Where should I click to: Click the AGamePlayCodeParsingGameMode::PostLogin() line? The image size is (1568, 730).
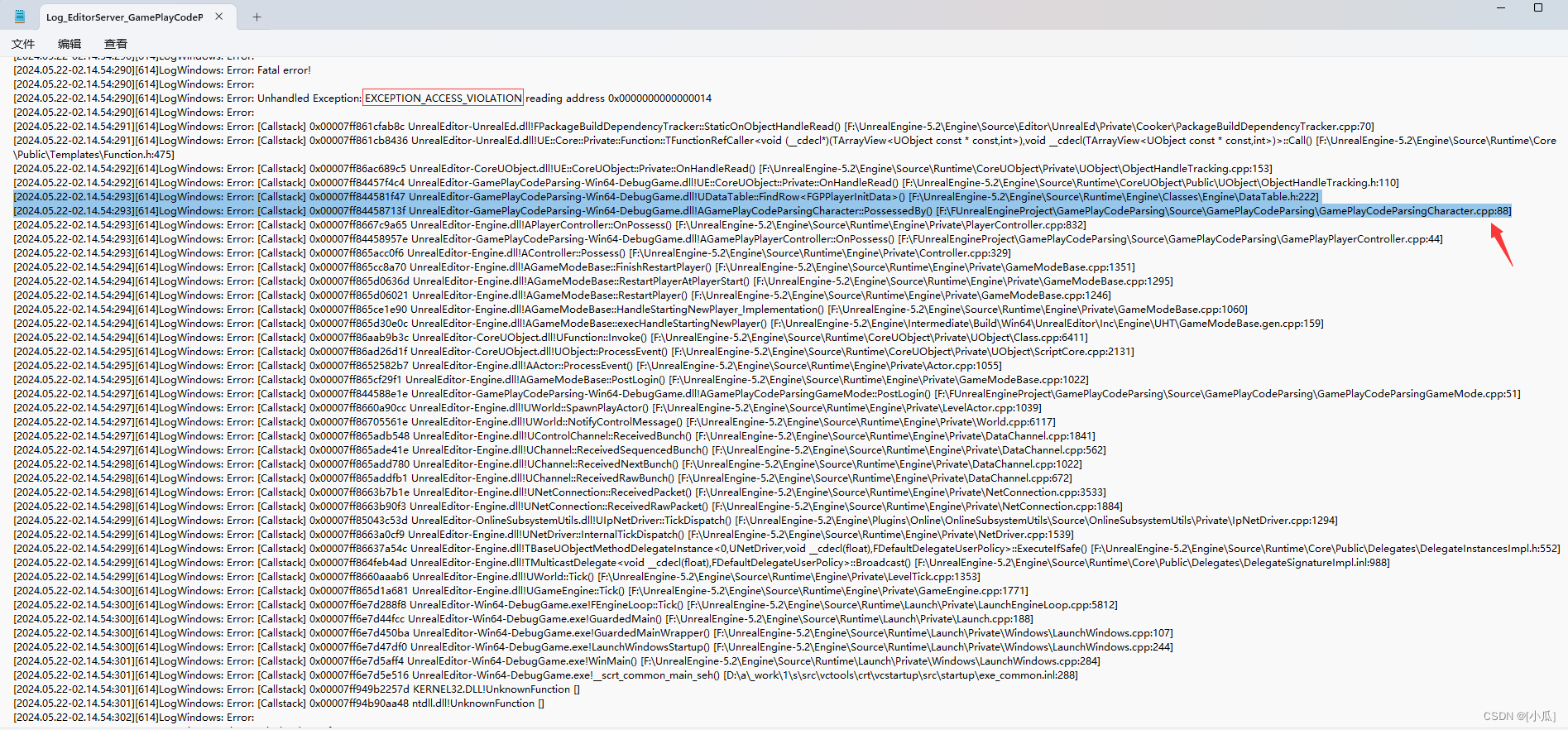[x=767, y=394]
